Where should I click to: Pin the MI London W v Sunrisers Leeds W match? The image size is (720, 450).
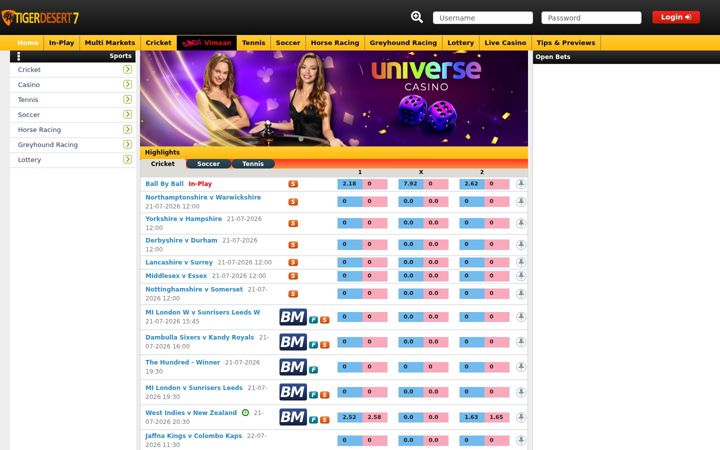(x=521, y=317)
